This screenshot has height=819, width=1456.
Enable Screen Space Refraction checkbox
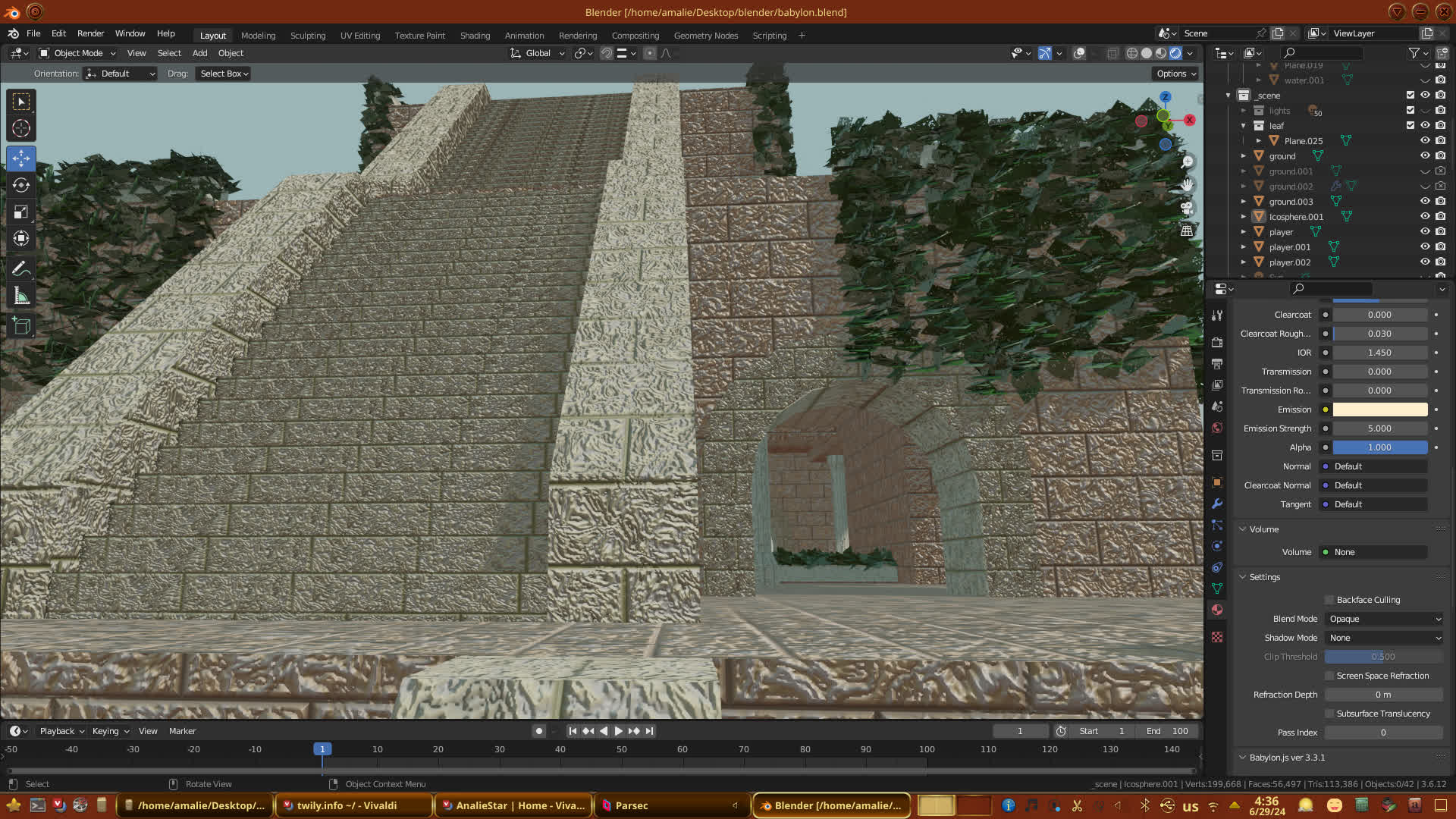1329,676
